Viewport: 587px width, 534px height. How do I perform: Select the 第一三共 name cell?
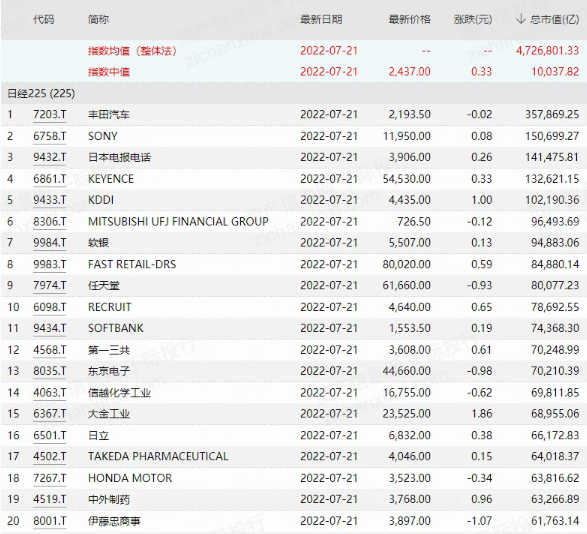109,349
